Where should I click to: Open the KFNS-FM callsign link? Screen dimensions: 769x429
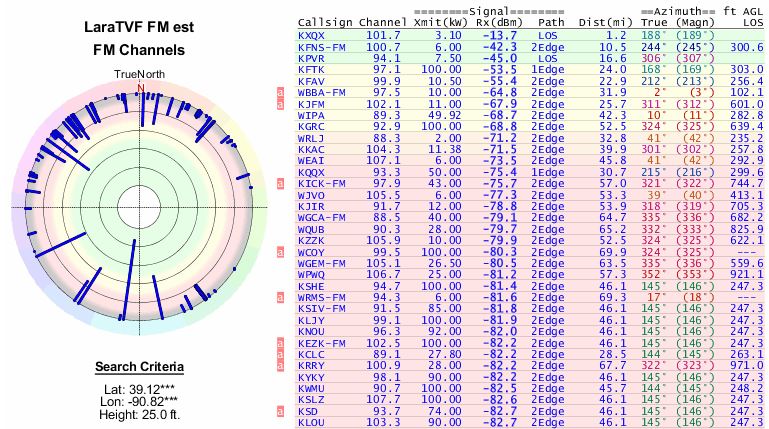pyautogui.click(x=321, y=46)
